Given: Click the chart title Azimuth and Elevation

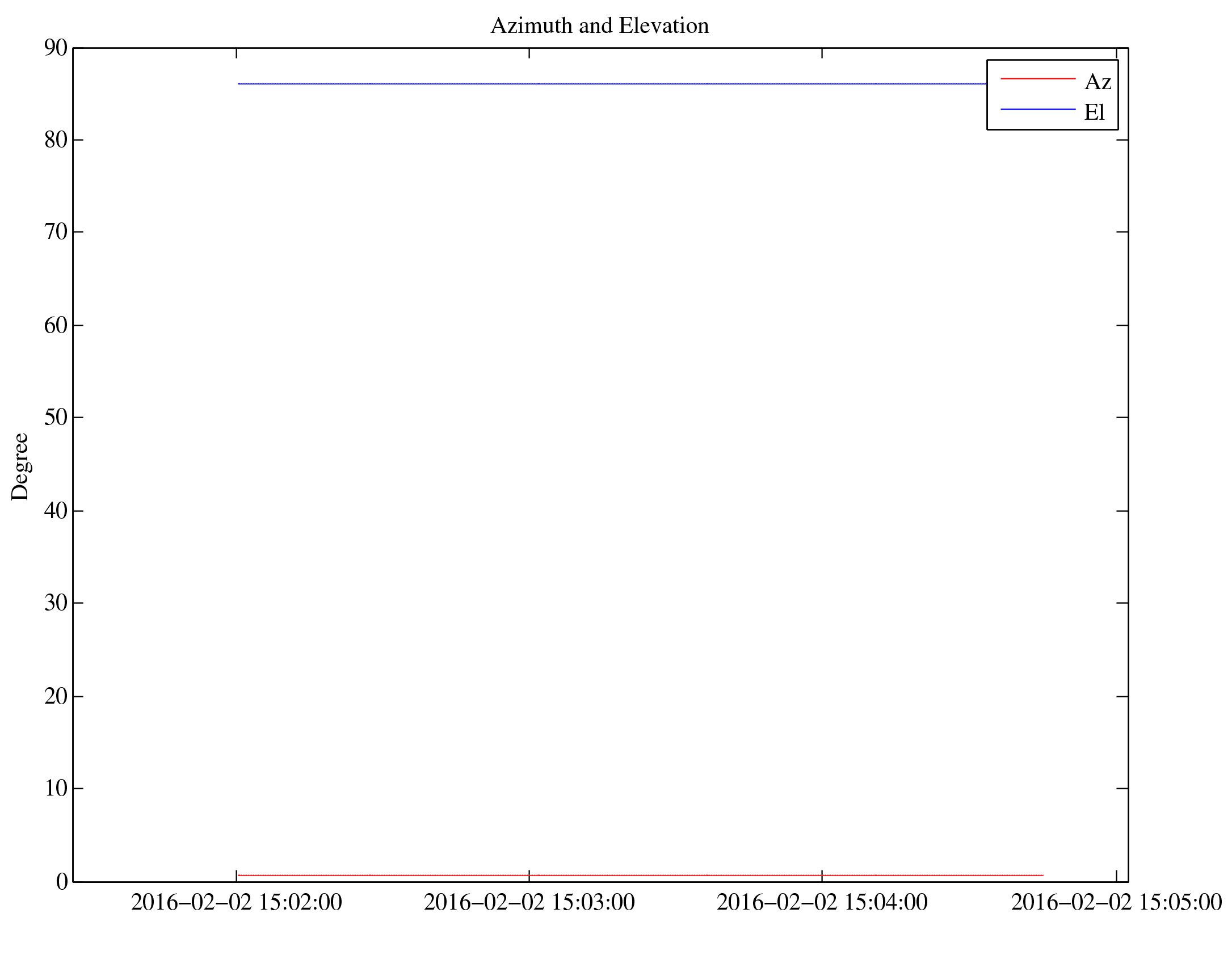Looking at the screenshot, I should [x=599, y=26].
